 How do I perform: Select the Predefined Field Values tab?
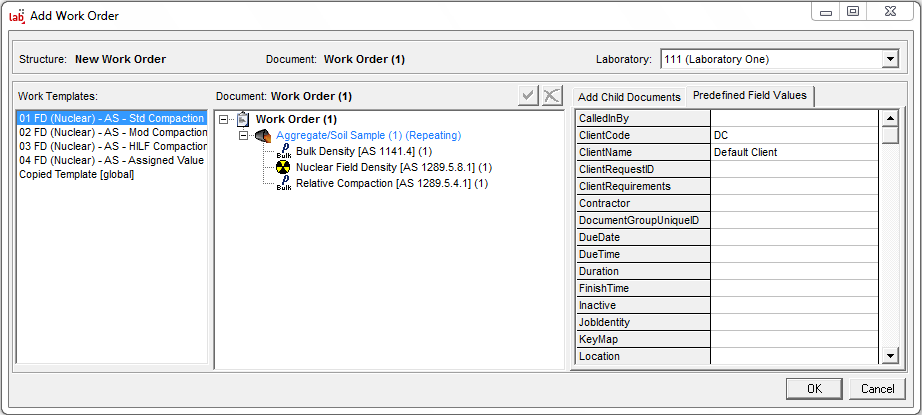pyautogui.click(x=752, y=96)
